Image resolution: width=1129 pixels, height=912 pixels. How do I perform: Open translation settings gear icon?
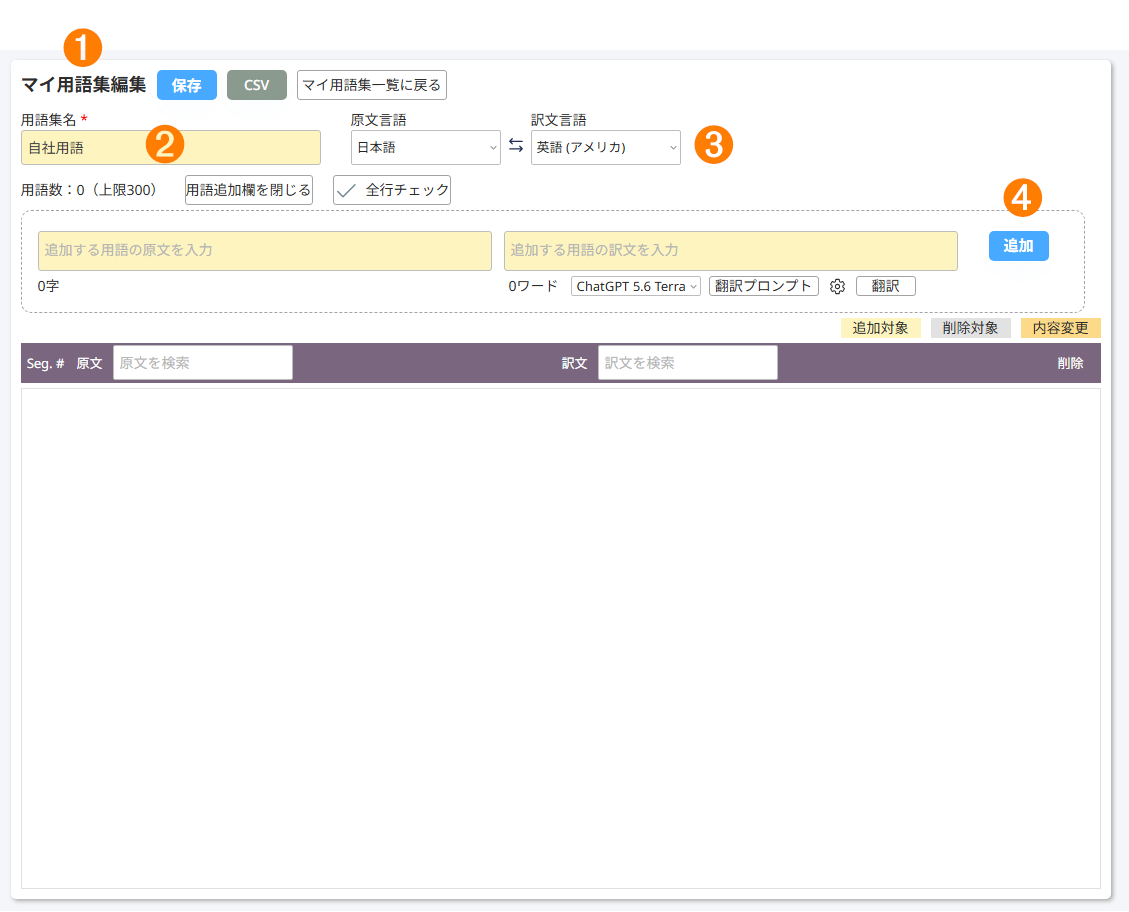837,286
